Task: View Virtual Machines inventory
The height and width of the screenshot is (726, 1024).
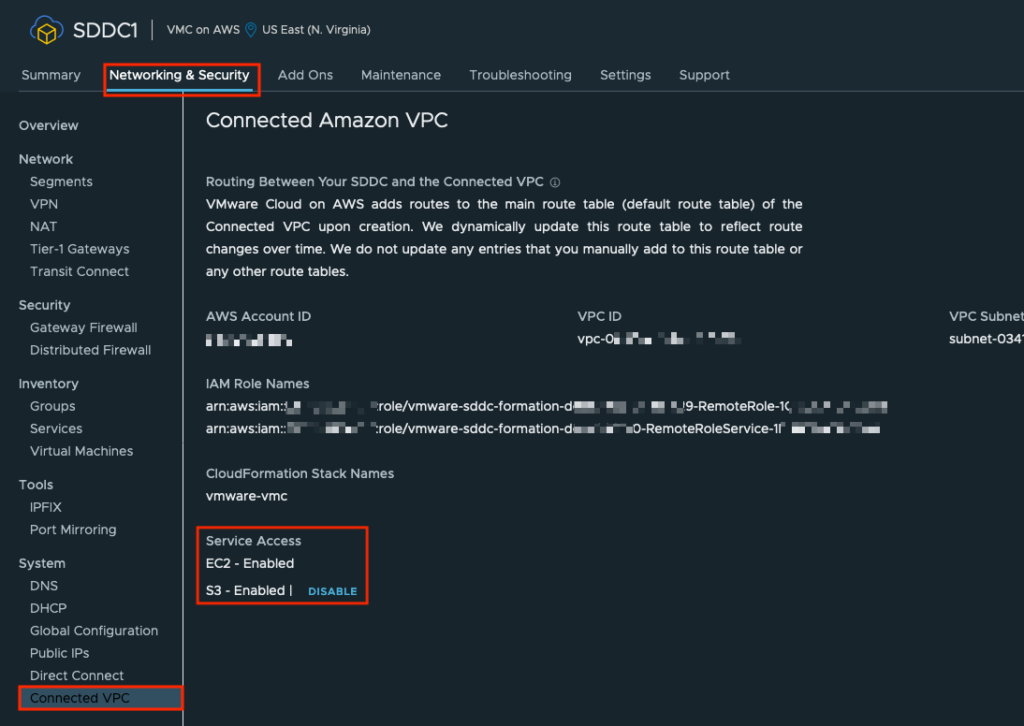Action: click(82, 451)
